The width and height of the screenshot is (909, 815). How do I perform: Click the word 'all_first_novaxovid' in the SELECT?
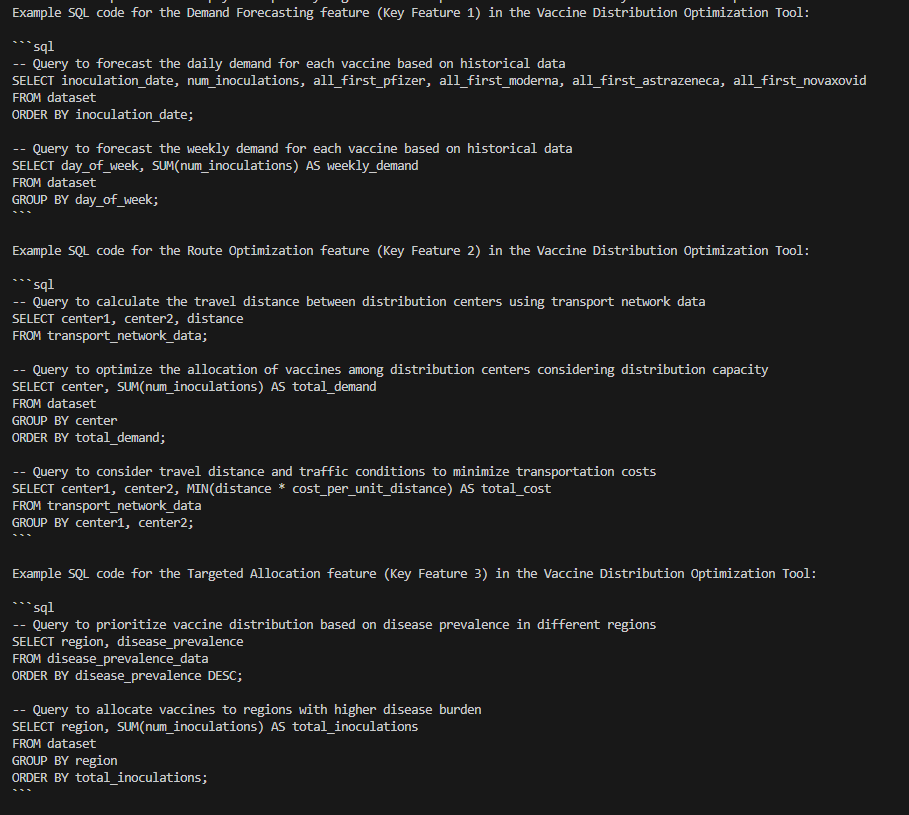tap(799, 80)
